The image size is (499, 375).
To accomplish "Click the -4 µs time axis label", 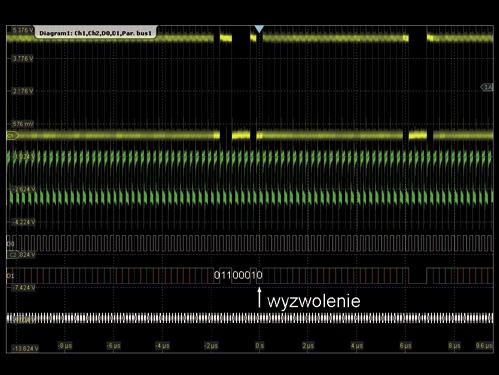I will pyautogui.click(x=162, y=346).
